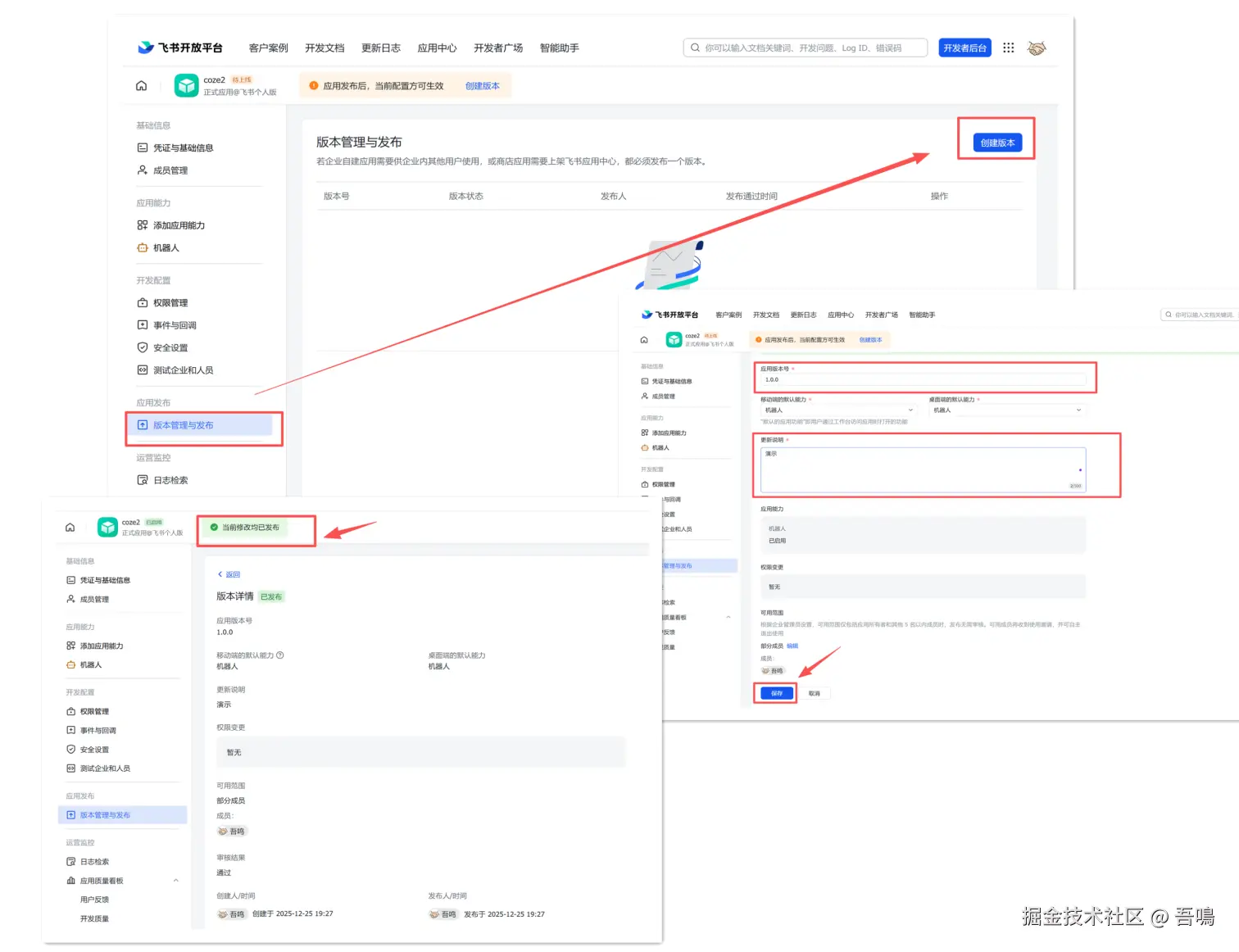Open 智能助手 in the top navigation
Image resolution: width=1239 pixels, height=952 pixels.
(560, 48)
